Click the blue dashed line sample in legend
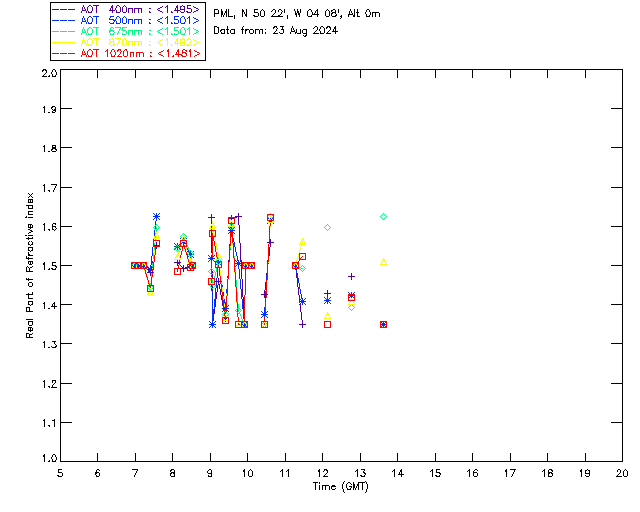 coord(64,21)
